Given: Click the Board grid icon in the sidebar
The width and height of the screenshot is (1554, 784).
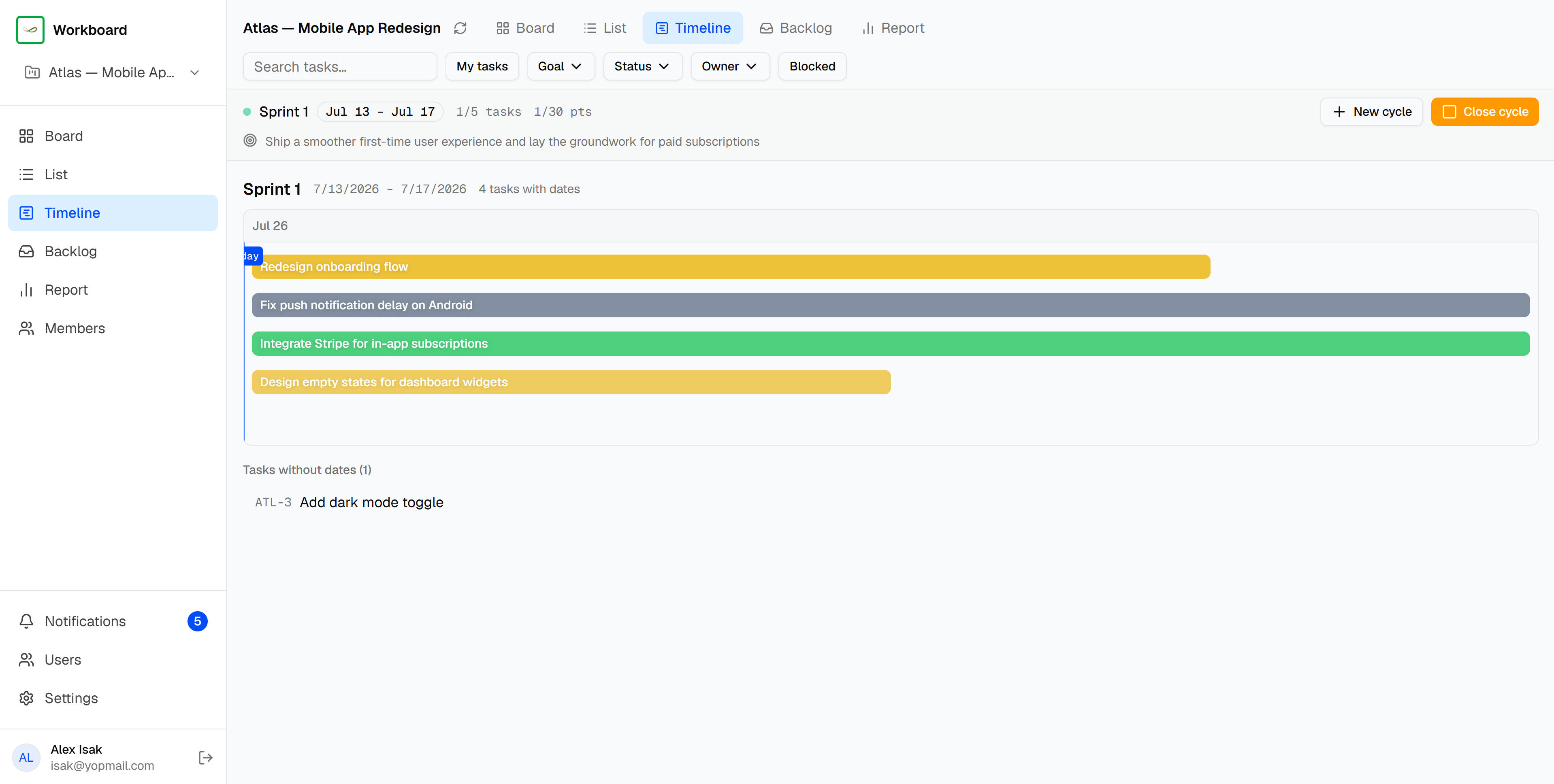Looking at the screenshot, I should point(26,136).
